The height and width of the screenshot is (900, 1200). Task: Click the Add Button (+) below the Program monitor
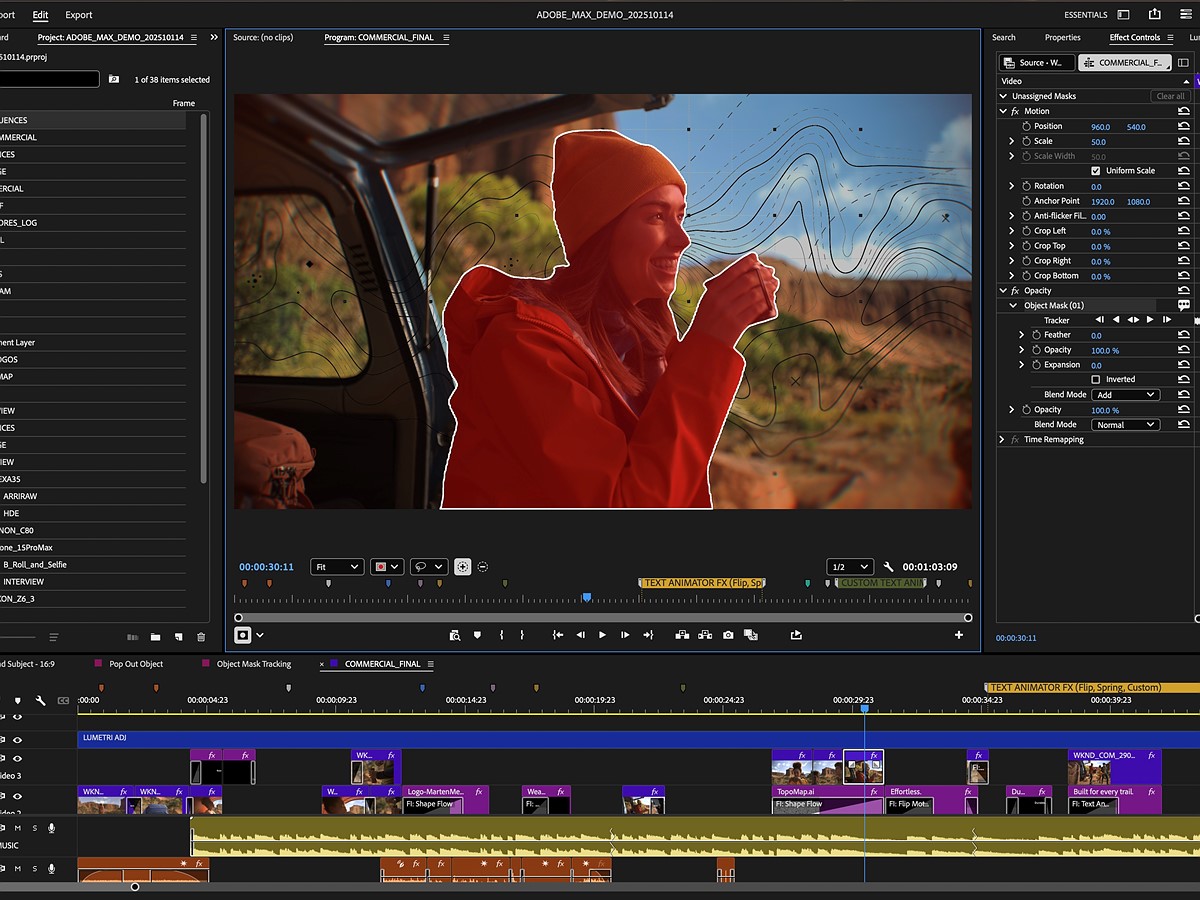pyautogui.click(x=957, y=634)
